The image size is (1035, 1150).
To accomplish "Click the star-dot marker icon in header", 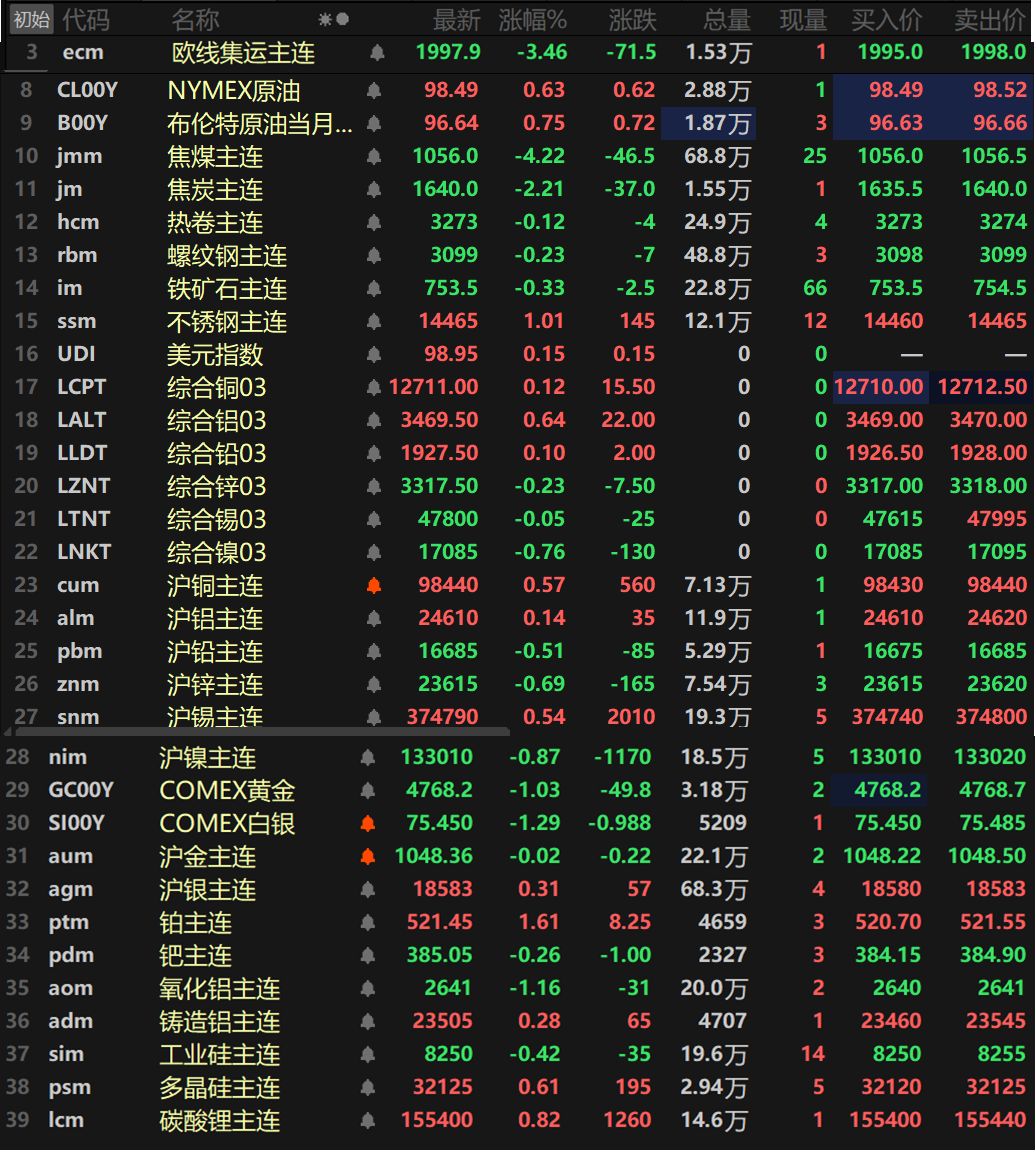I will pyautogui.click(x=333, y=19).
